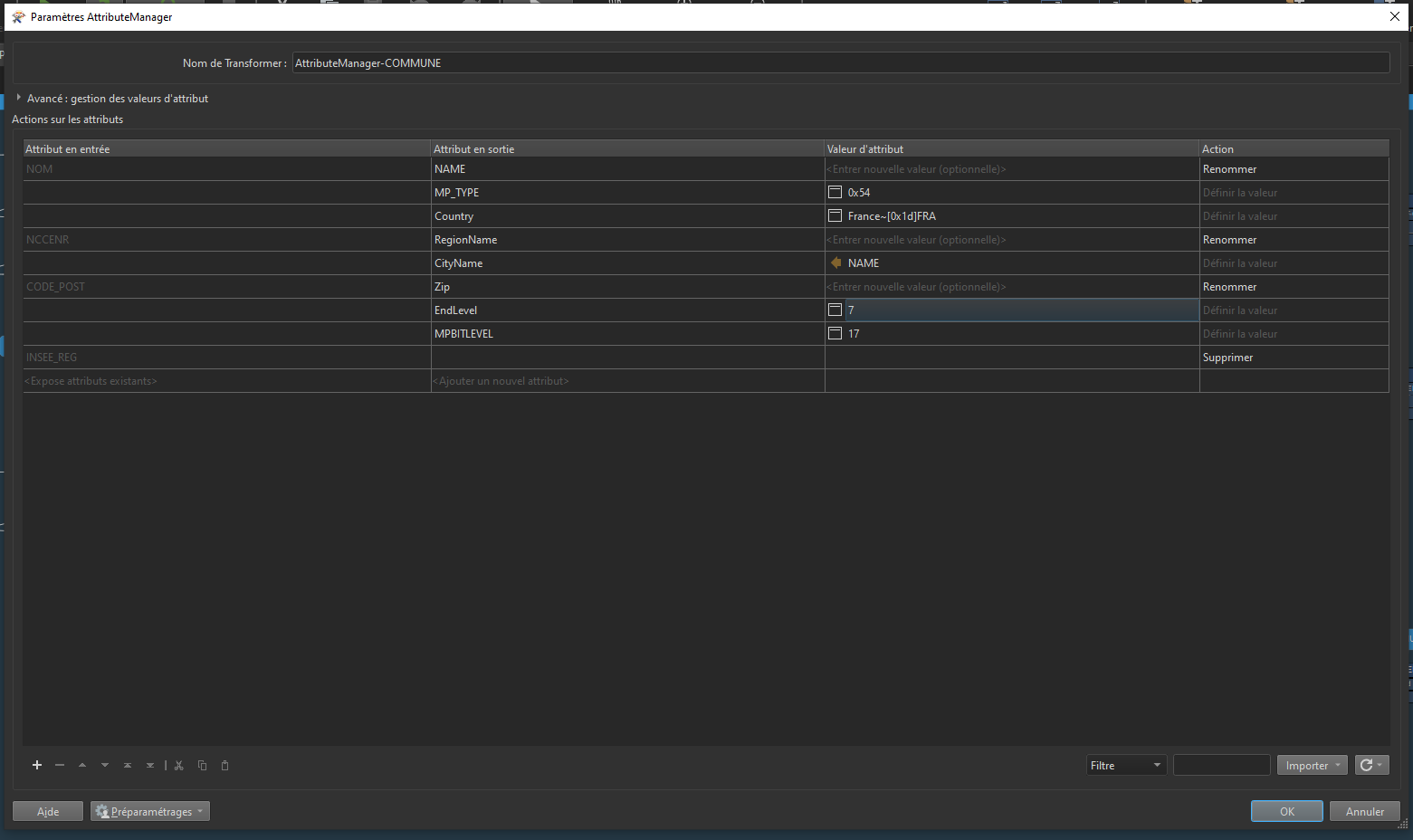Move selected attribute to the bottom
This screenshot has width=1413, height=840.
pyautogui.click(x=150, y=765)
